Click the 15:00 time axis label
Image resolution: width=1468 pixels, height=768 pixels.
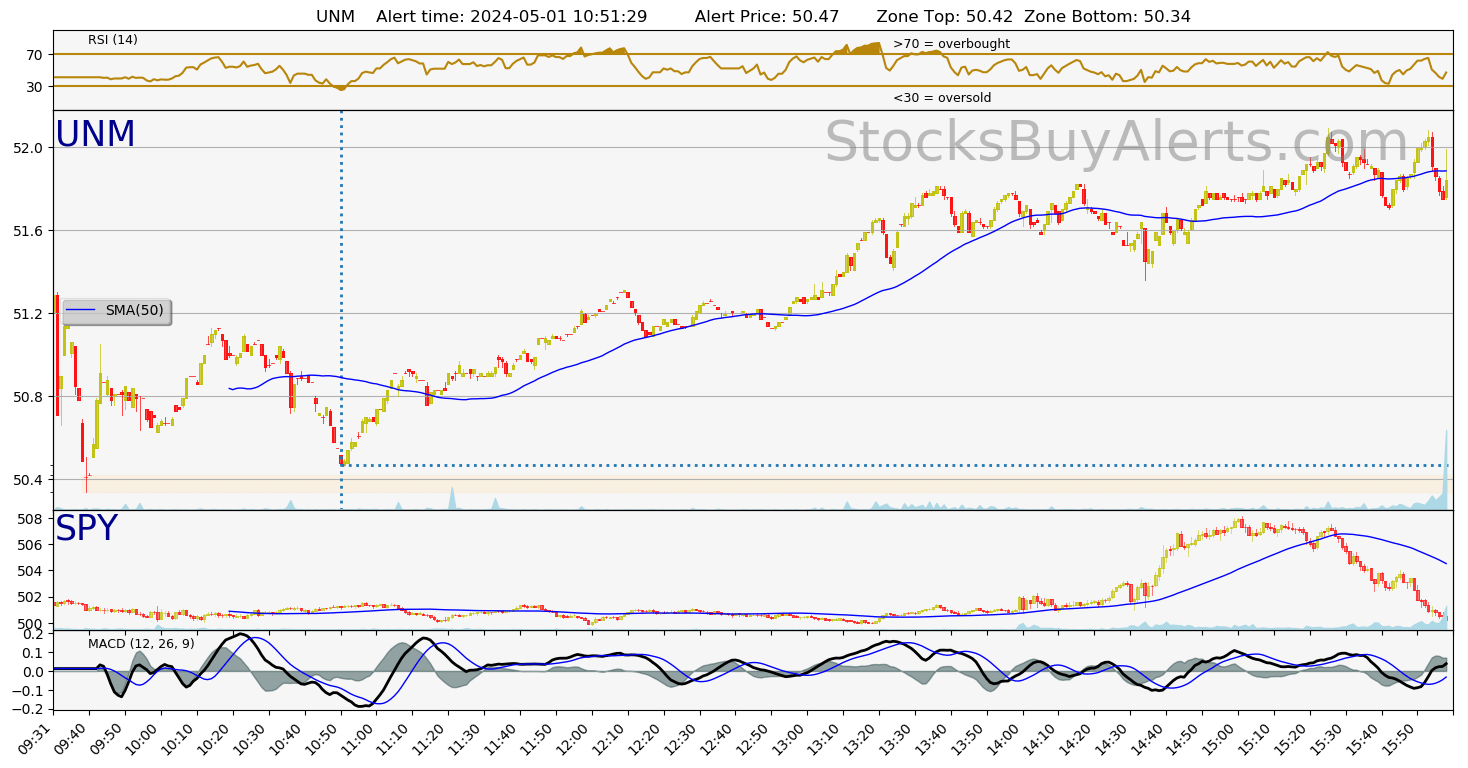coord(1218,737)
